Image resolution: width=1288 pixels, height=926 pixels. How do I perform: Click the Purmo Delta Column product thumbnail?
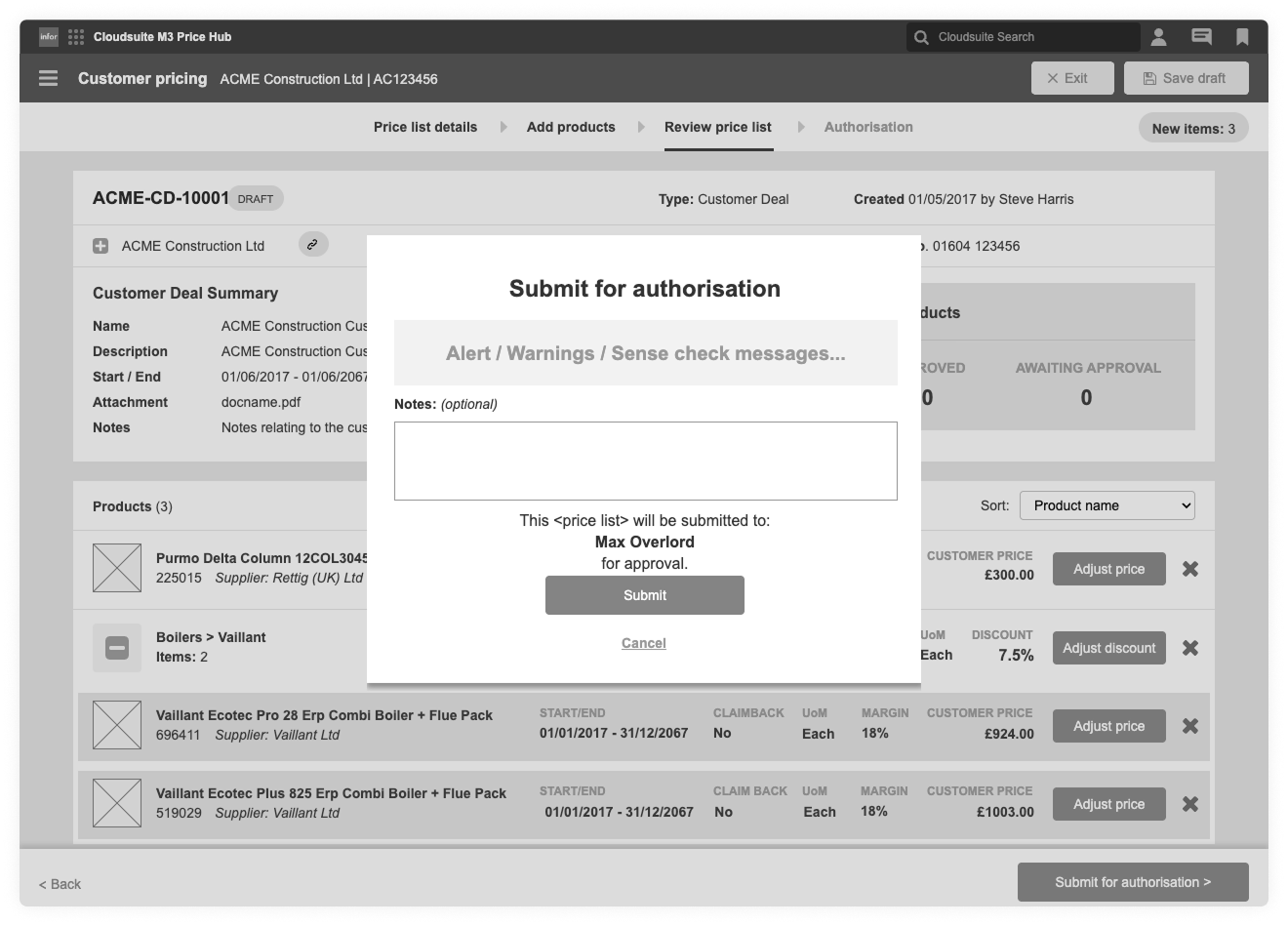(117, 568)
